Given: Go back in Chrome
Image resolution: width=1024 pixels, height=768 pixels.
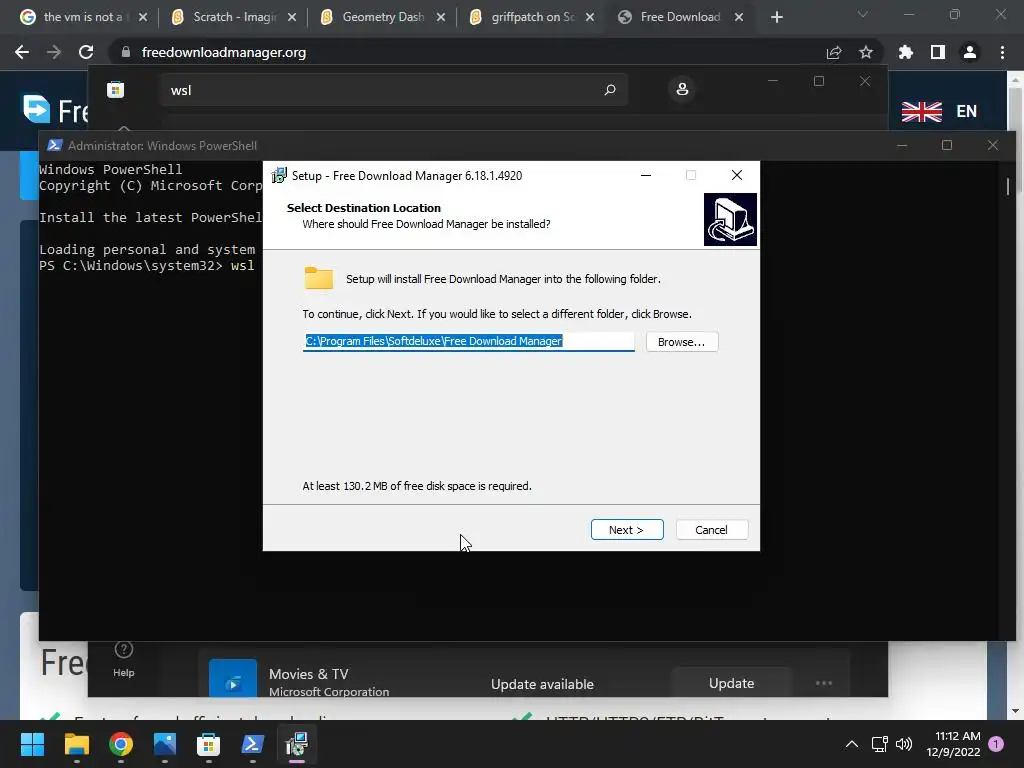Looking at the screenshot, I should coord(22,52).
